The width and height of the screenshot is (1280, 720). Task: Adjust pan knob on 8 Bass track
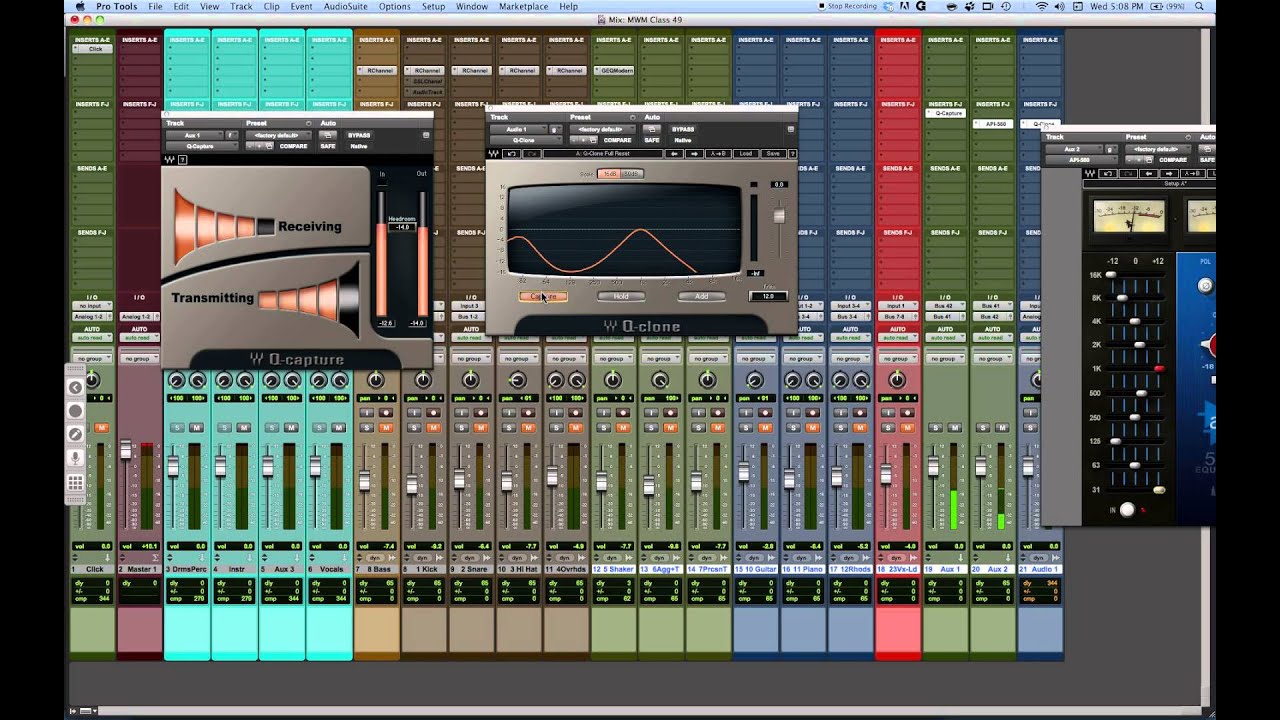tap(376, 380)
